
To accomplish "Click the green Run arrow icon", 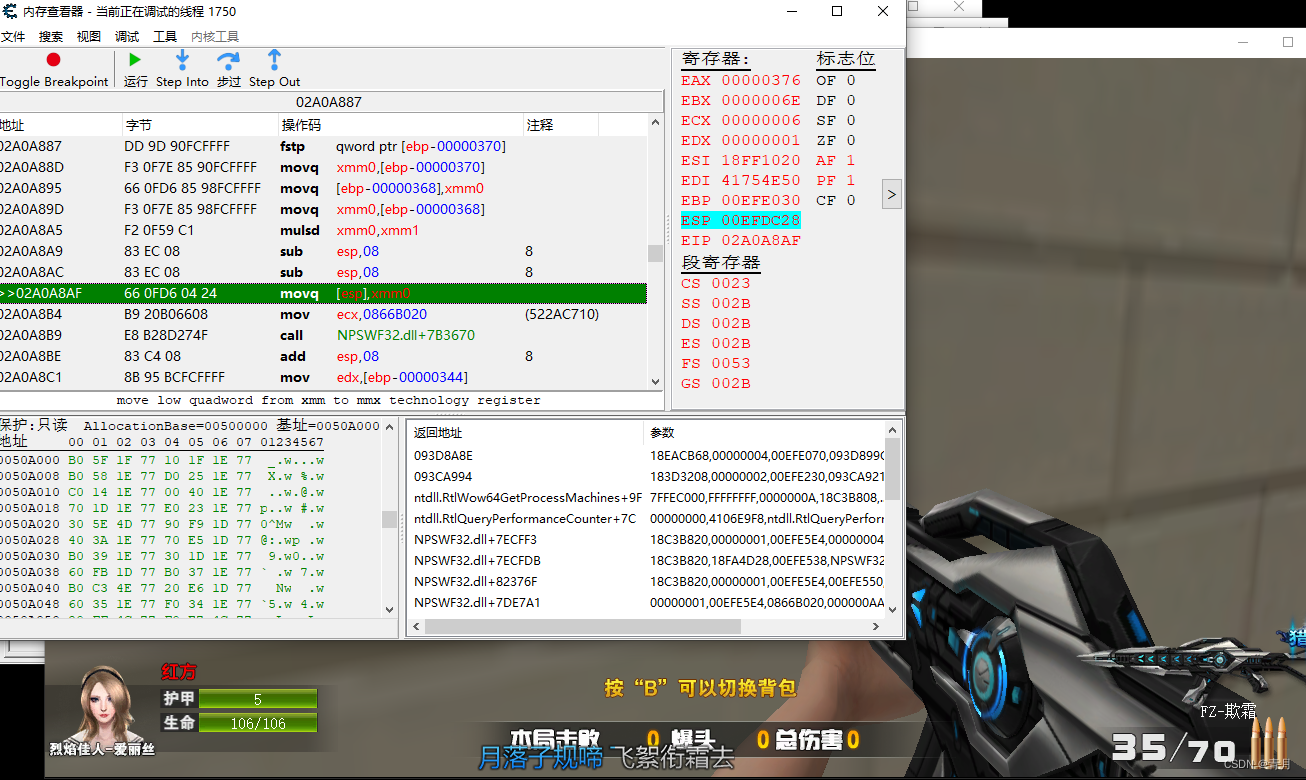I will click(x=135, y=61).
